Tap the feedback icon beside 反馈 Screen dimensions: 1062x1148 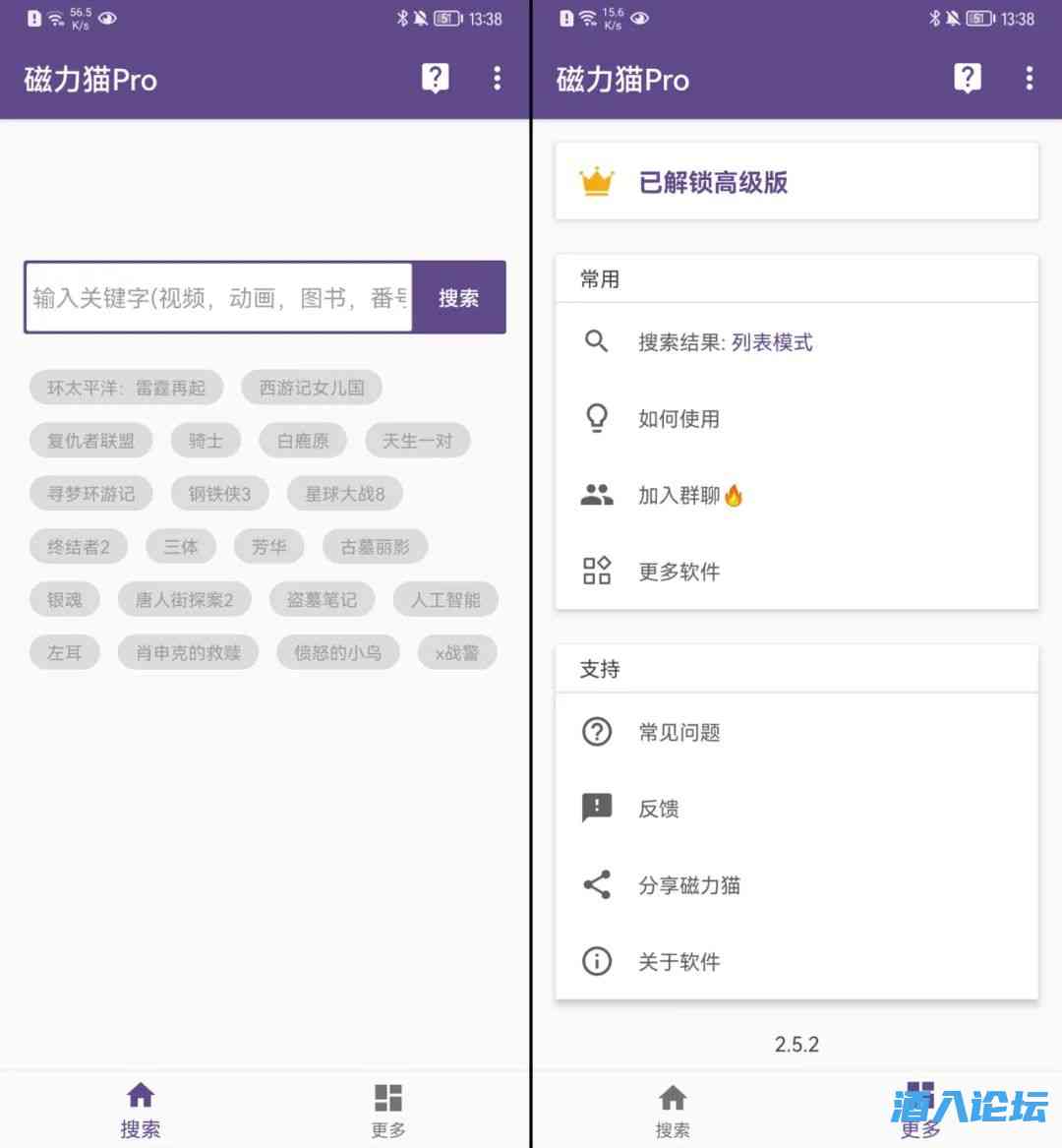(x=596, y=808)
